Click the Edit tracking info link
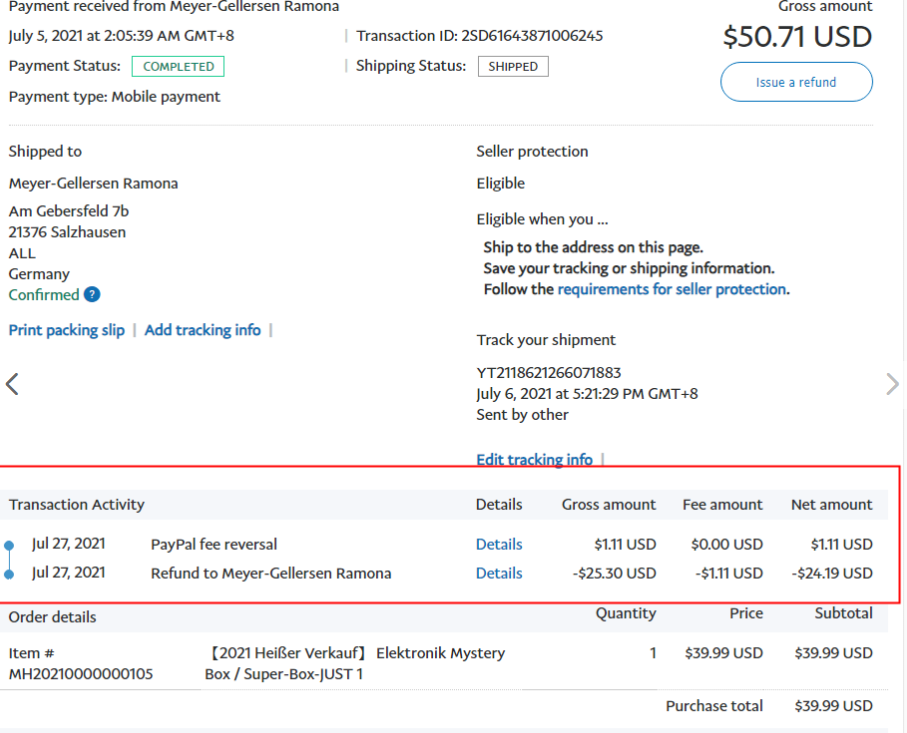This screenshot has width=907, height=733. (x=534, y=460)
